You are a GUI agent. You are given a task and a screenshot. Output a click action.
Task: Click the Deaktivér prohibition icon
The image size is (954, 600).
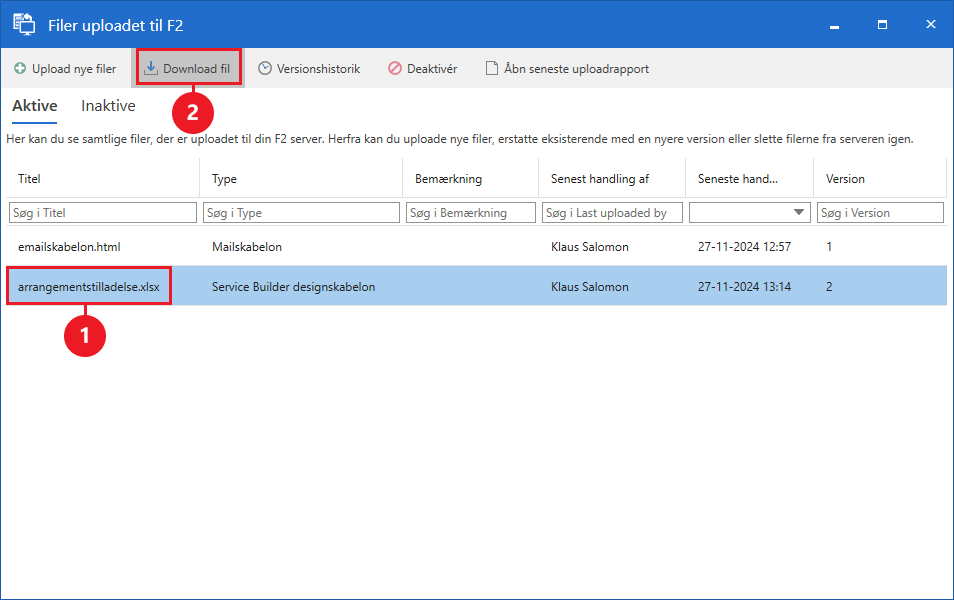click(395, 69)
